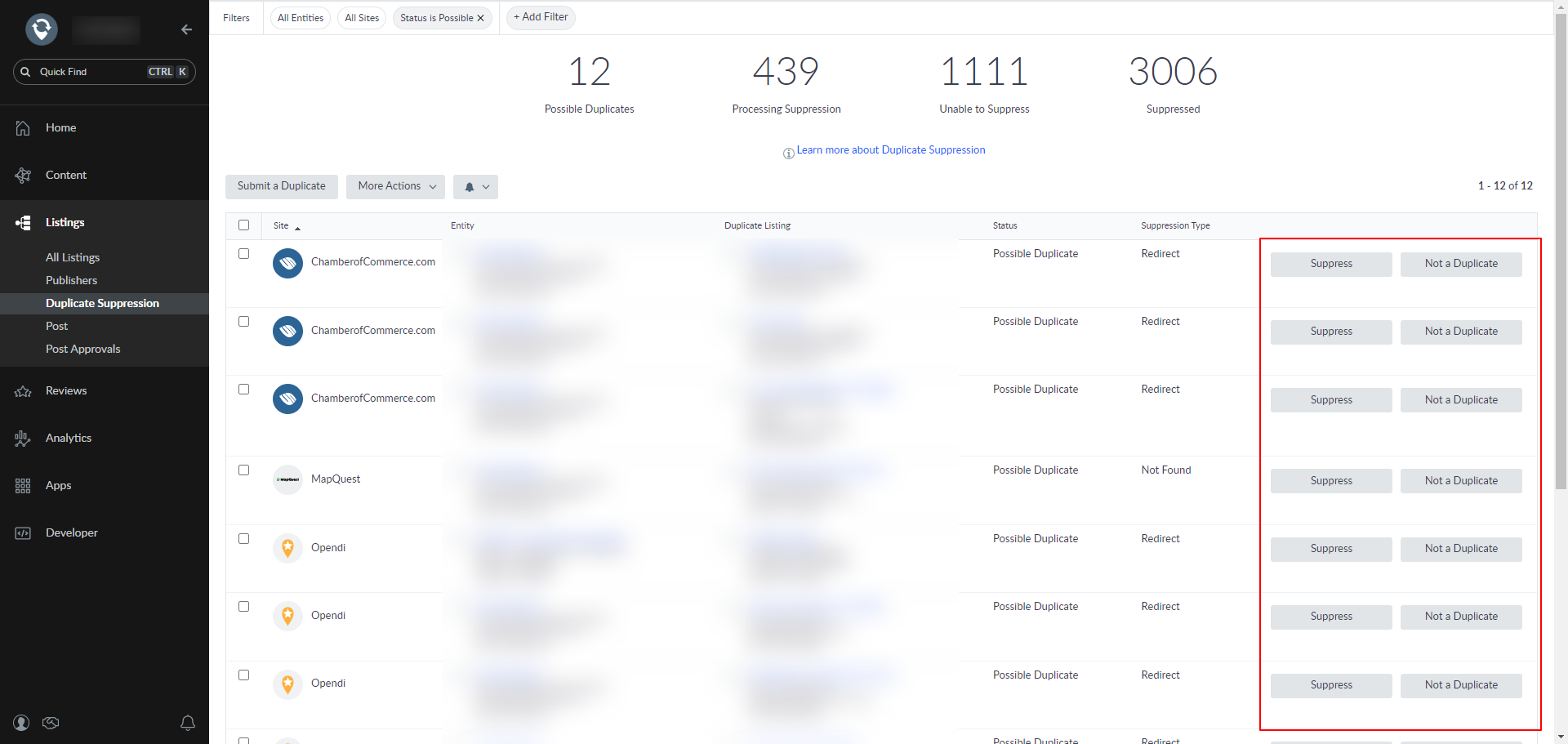Expand the More Actions dropdown
1568x744 pixels.
tap(395, 186)
